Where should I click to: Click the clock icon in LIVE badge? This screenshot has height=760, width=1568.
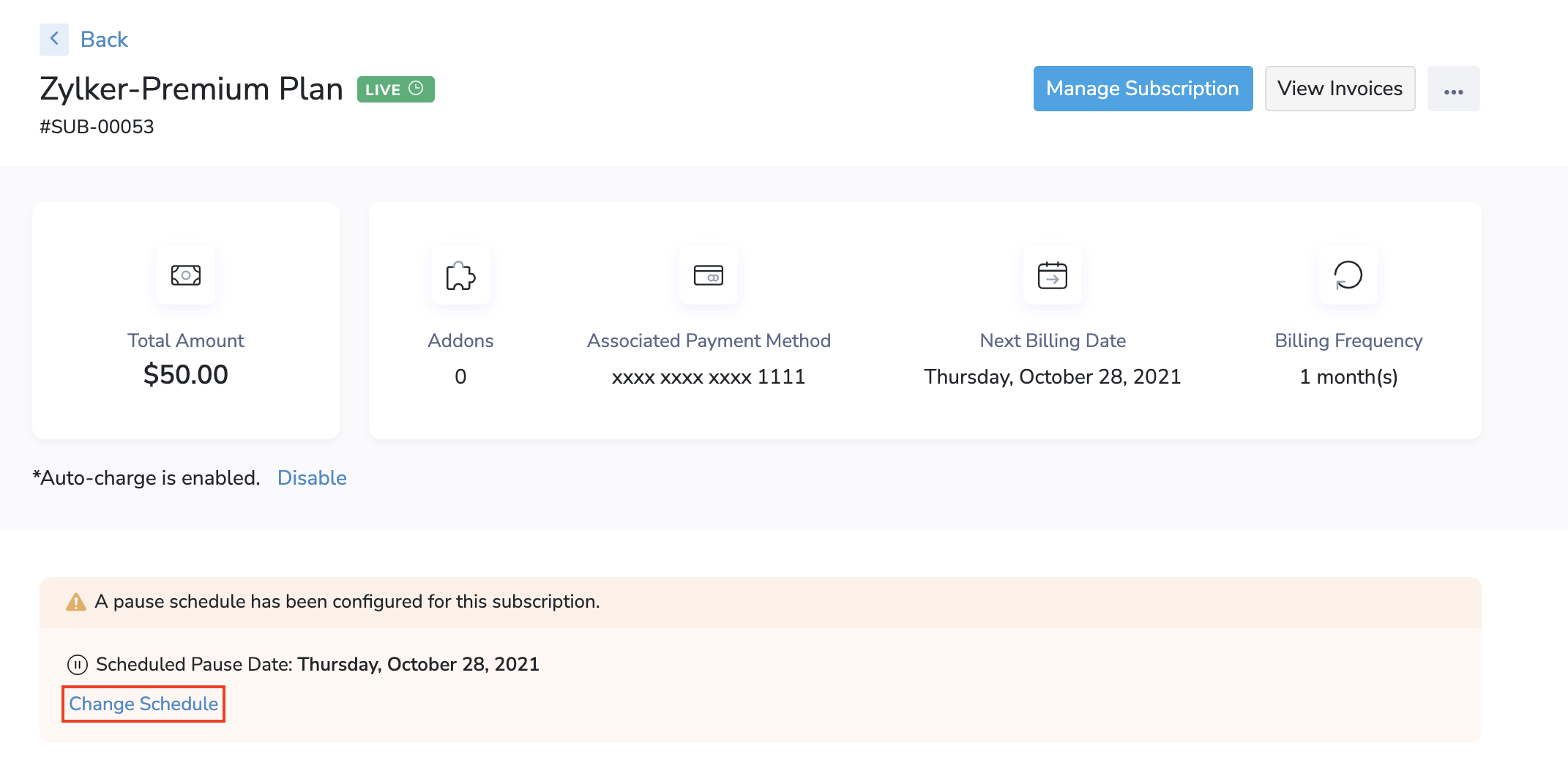tap(416, 89)
